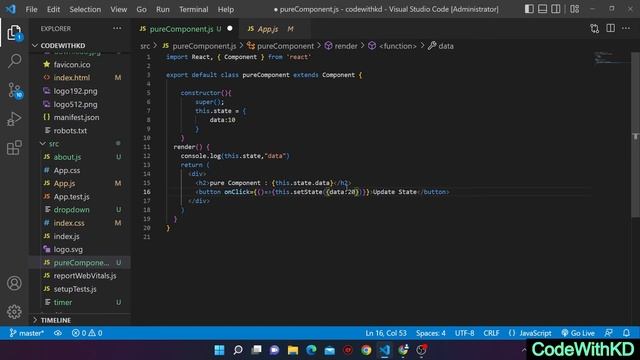The width and height of the screenshot is (640, 360).
Task: Click the open changes icon in editor toolbar
Action: click(x=594, y=29)
